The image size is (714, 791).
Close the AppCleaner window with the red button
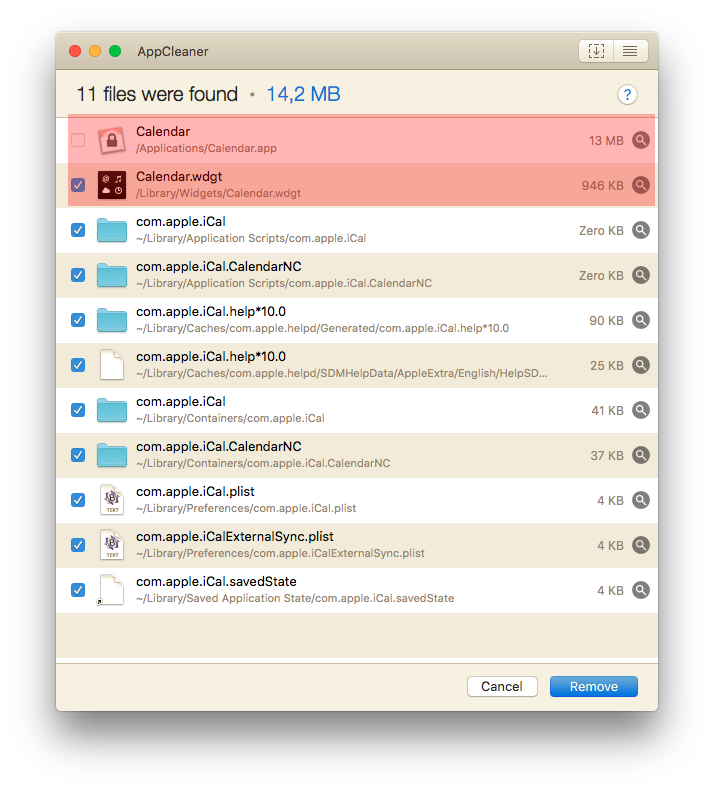click(x=75, y=51)
